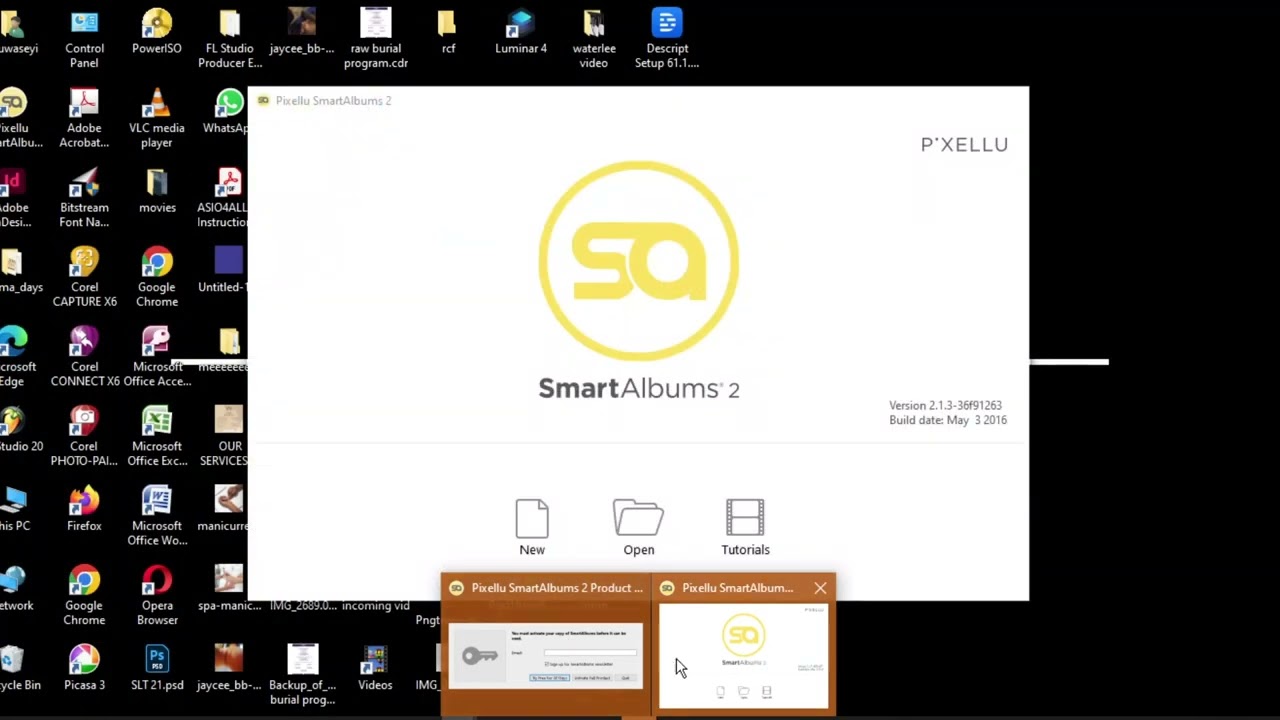The image size is (1280, 720).
Task: Open FL Studio Producer Edition shortcut
Action: 229,38
